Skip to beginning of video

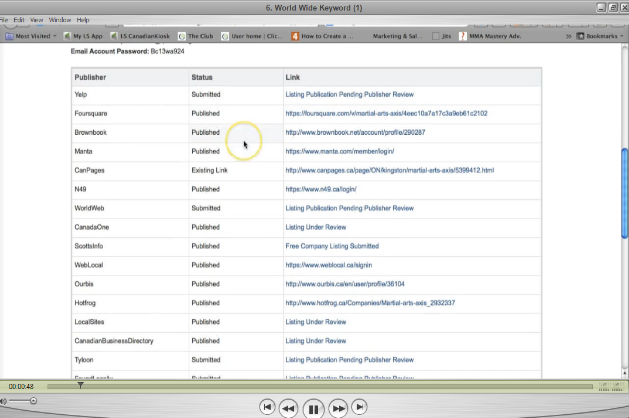pos(267,407)
